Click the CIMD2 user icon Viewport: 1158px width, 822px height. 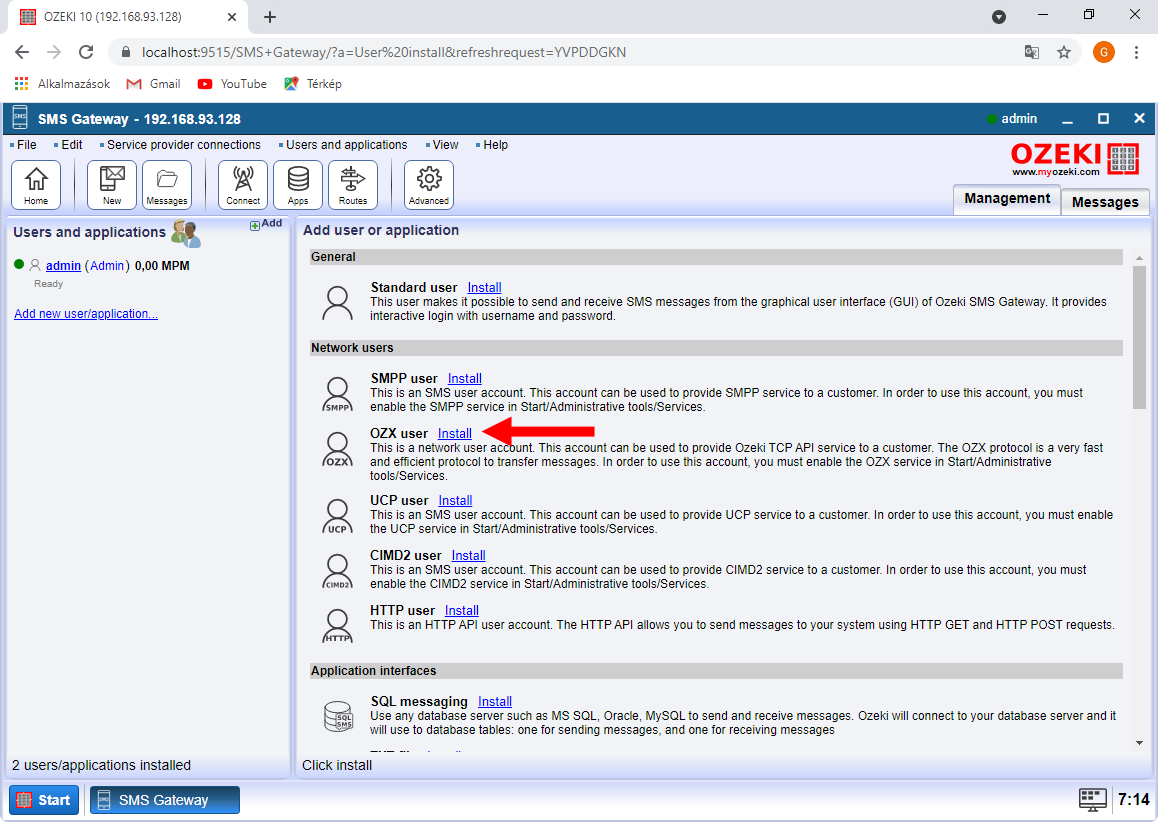point(338,571)
